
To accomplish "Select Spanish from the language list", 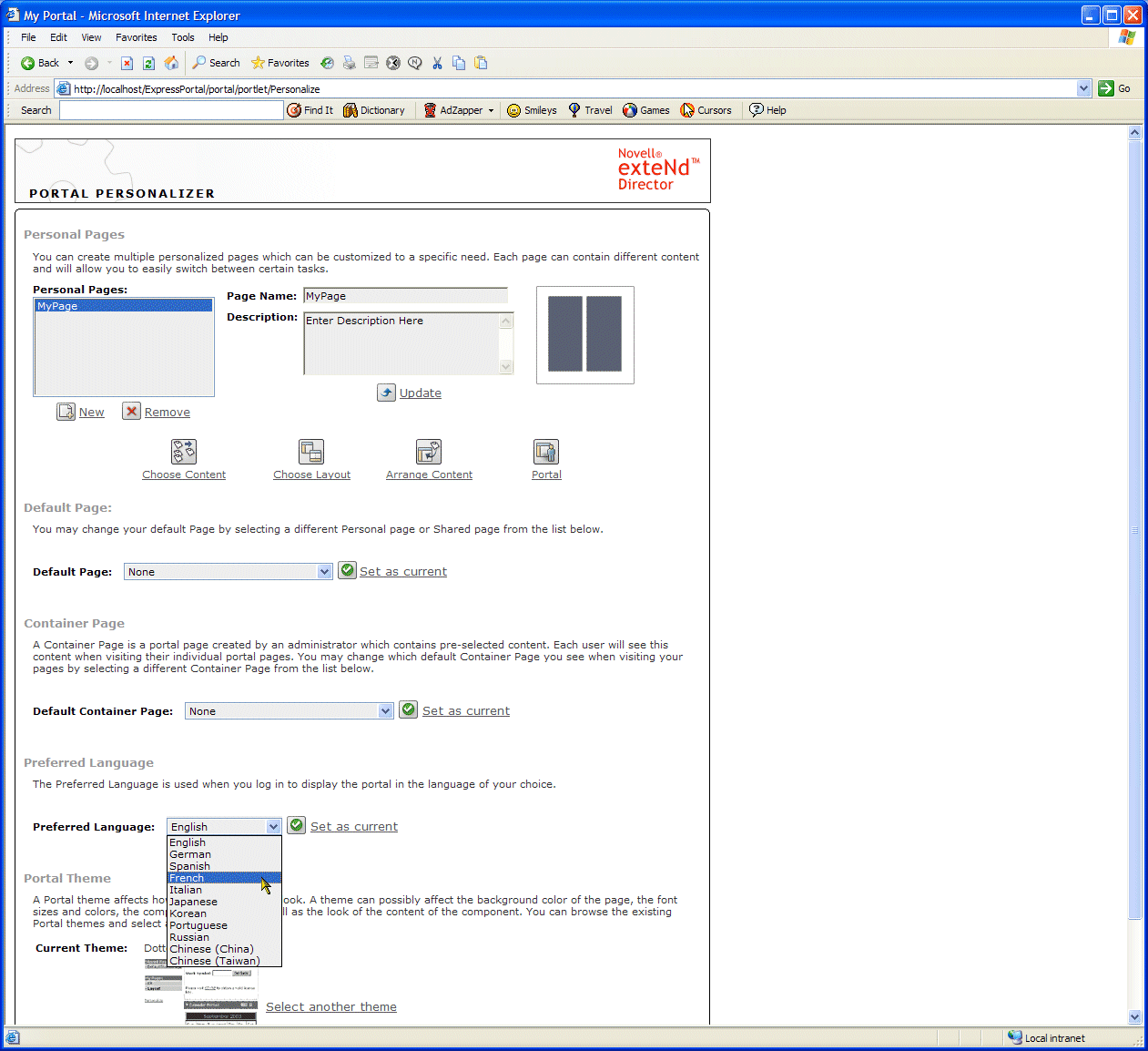I will (224, 866).
